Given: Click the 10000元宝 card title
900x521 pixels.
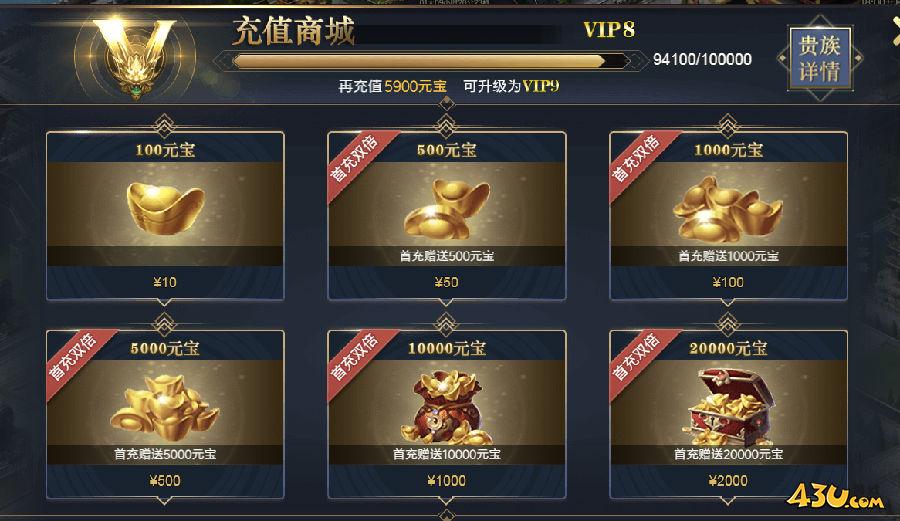Looking at the screenshot, I should (447, 348).
